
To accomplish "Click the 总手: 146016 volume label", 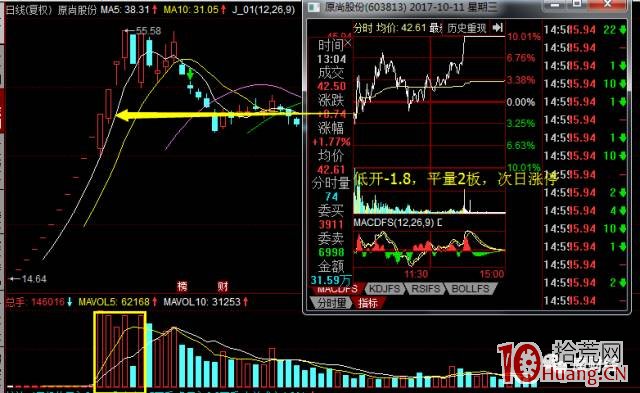I will point(35,302).
